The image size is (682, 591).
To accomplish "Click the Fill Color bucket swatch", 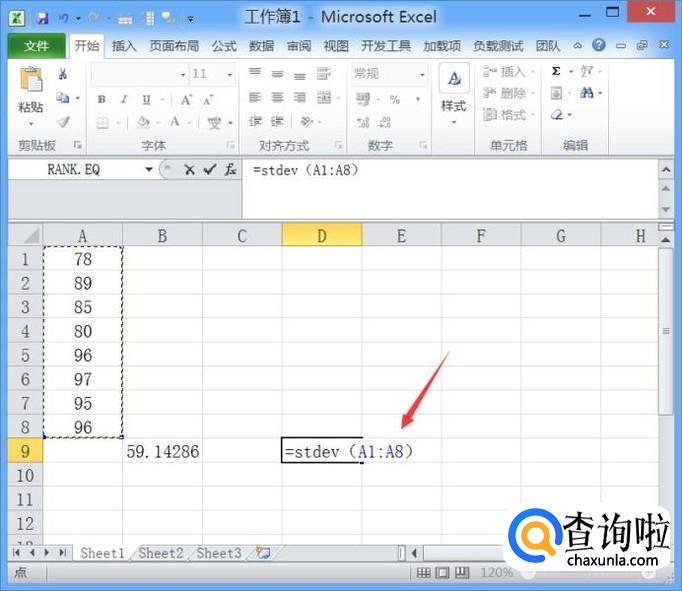I will (x=143, y=122).
